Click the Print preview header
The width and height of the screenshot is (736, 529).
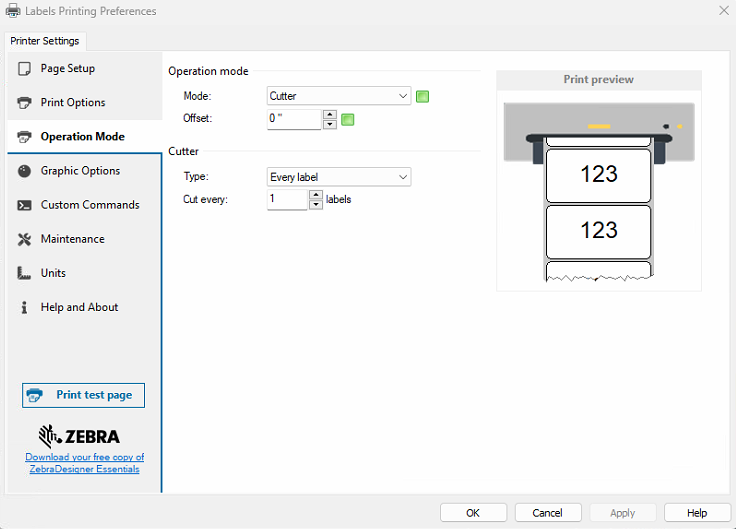pyautogui.click(x=598, y=80)
